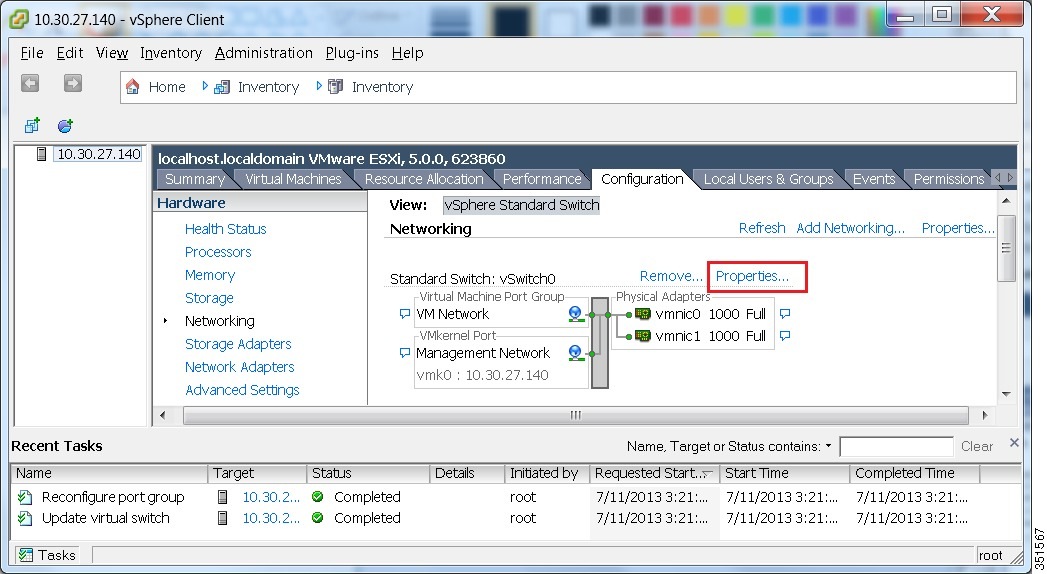Sort tasks by the Requested Start column header
This screenshot has width=1047, height=574.
pyautogui.click(x=654, y=473)
